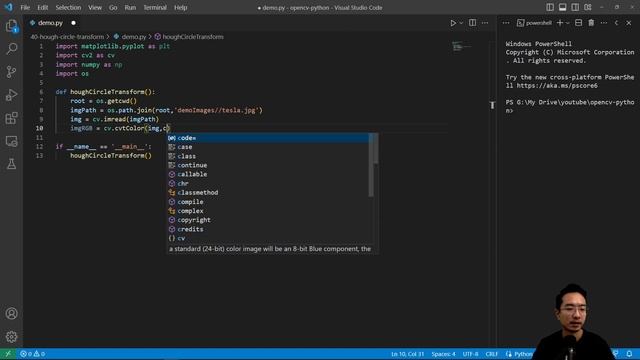Viewport: 640px width, 360px height.
Task: Run the Python file with play button
Action: pos(453,23)
